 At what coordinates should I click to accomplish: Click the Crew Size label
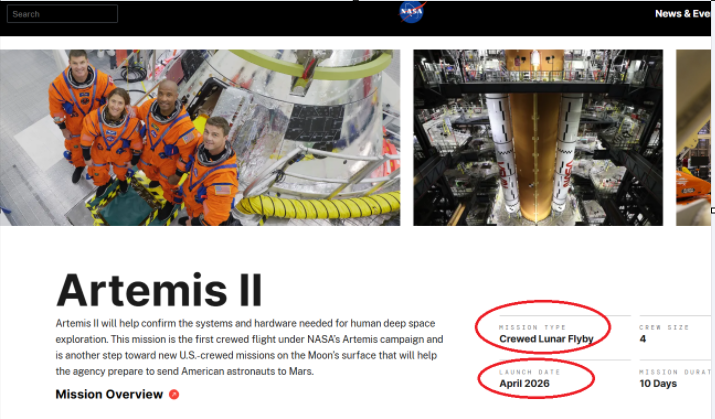click(x=663, y=327)
